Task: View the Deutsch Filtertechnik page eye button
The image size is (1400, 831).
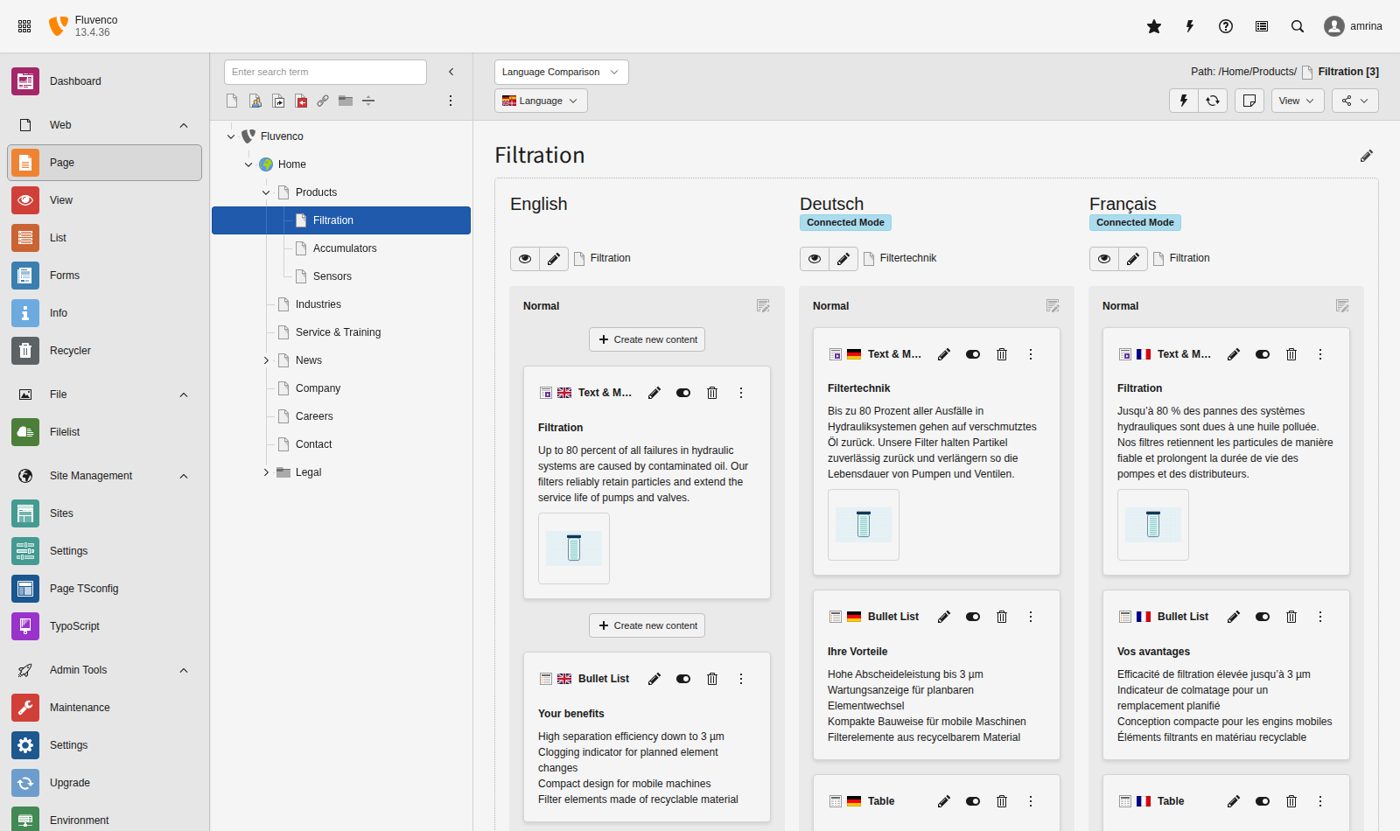Action: pos(814,259)
